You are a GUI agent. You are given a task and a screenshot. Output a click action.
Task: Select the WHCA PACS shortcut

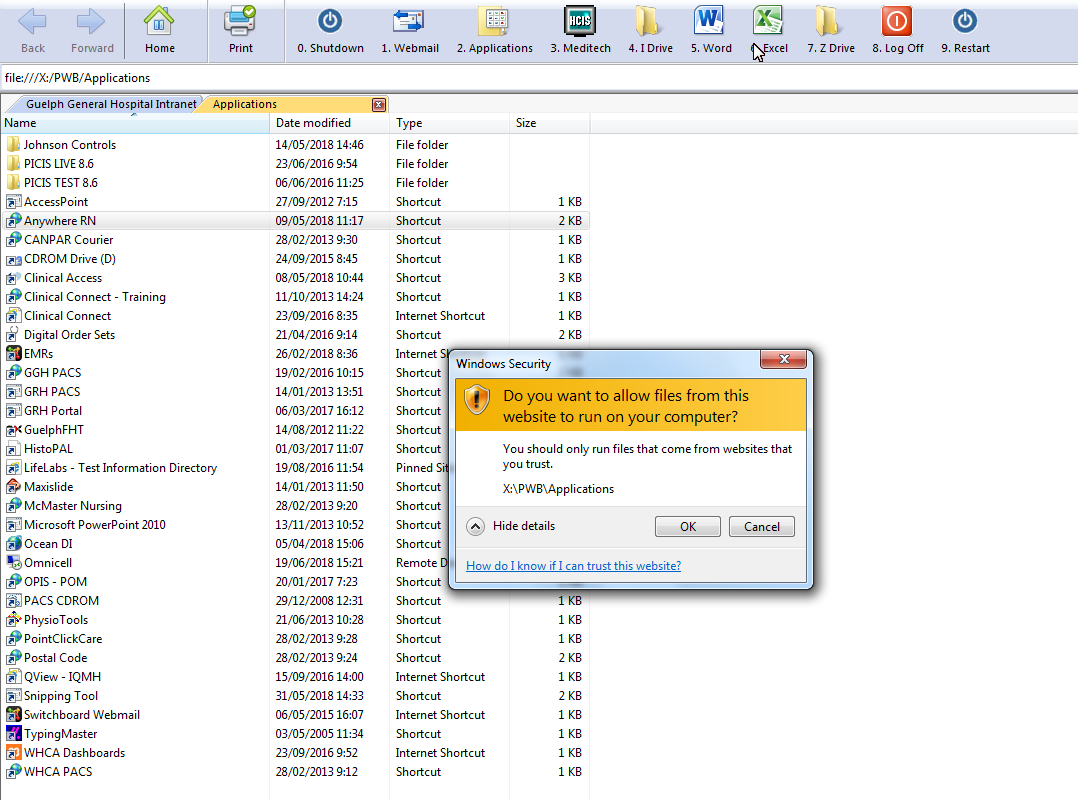(58, 772)
